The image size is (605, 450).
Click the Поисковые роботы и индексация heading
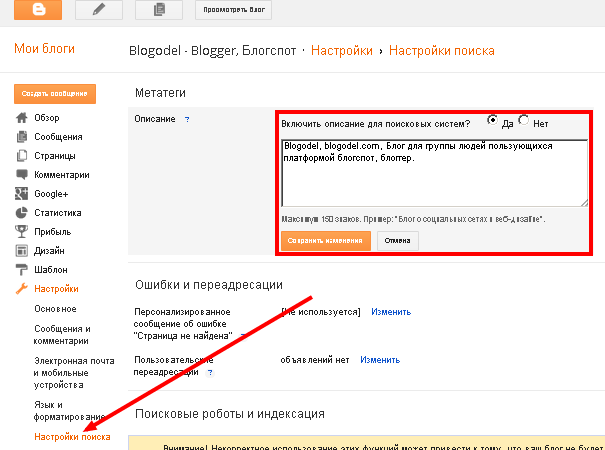click(230, 414)
